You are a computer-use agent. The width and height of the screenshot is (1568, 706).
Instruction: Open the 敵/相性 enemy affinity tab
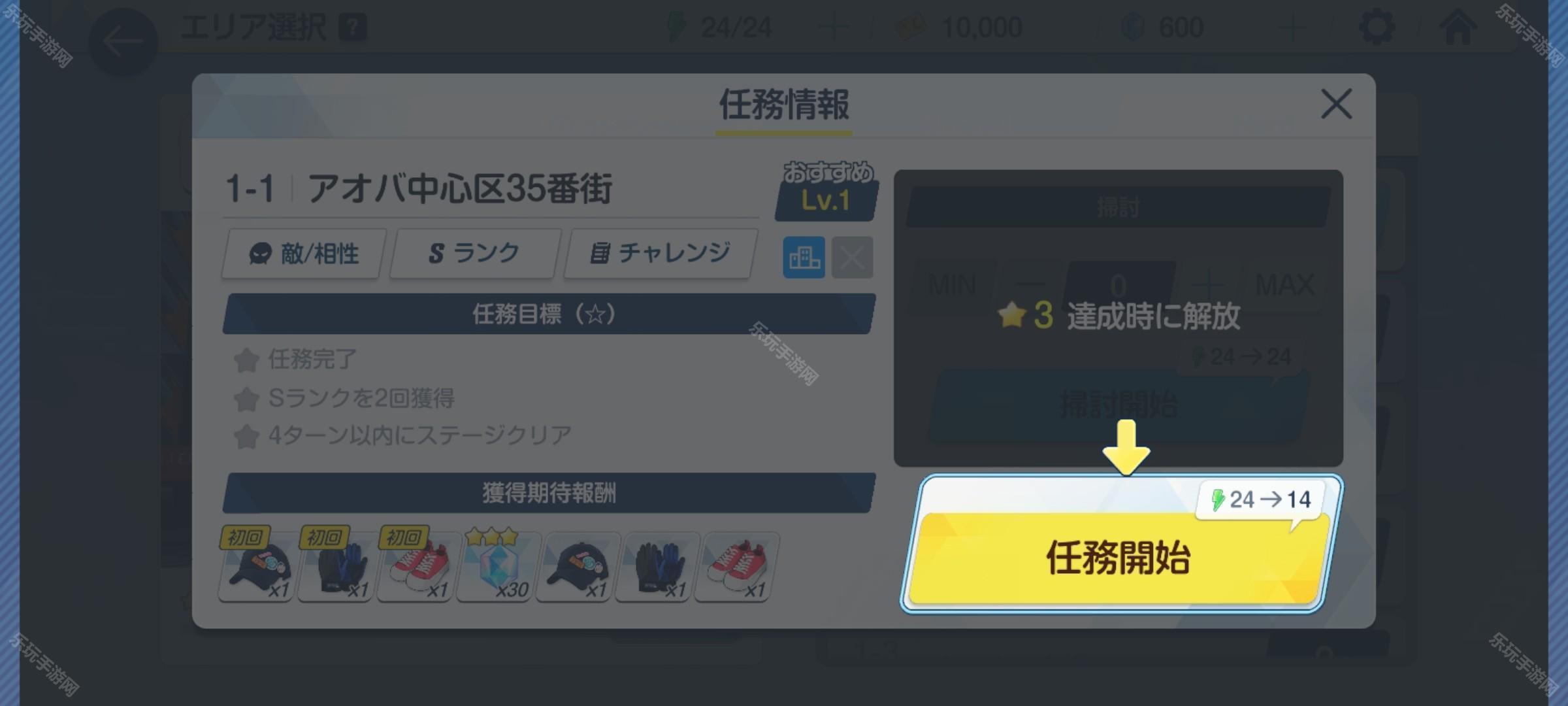point(304,254)
